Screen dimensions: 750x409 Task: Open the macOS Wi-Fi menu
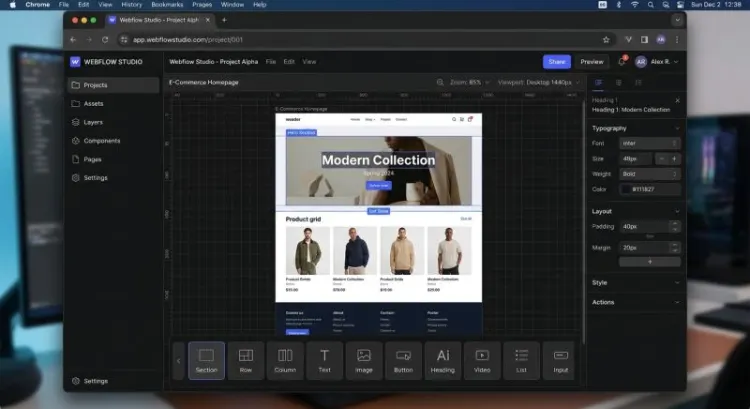[x=635, y=5]
